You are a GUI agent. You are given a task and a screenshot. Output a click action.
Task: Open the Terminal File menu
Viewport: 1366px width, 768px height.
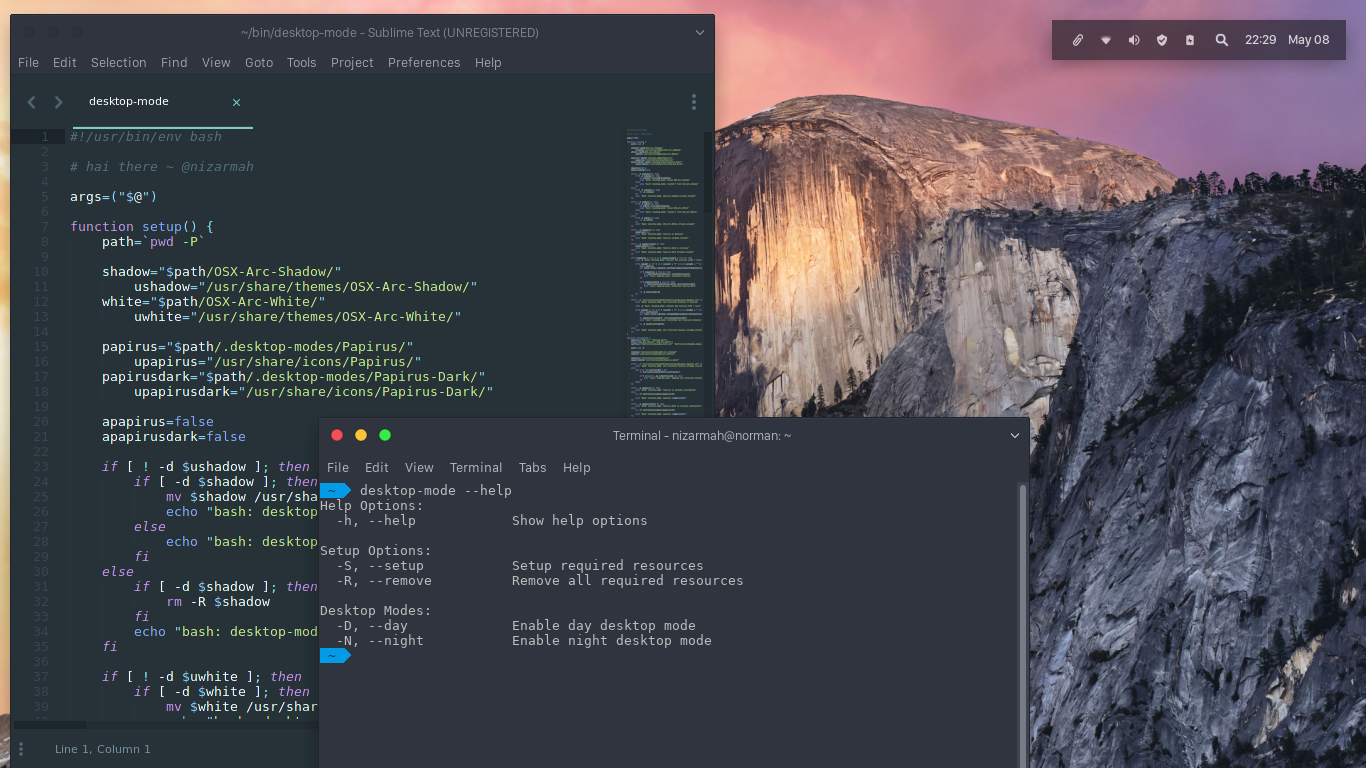[338, 467]
